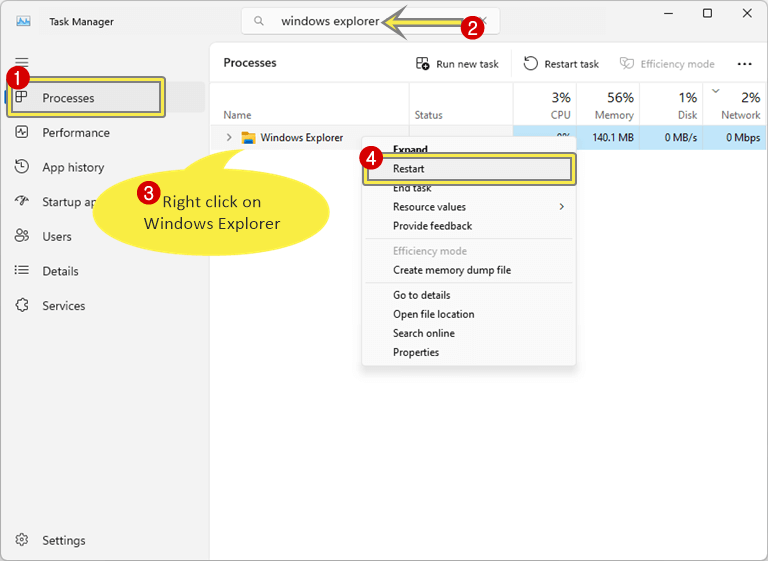Click Restart task button label
The width and height of the screenshot is (768, 561).
[571, 64]
